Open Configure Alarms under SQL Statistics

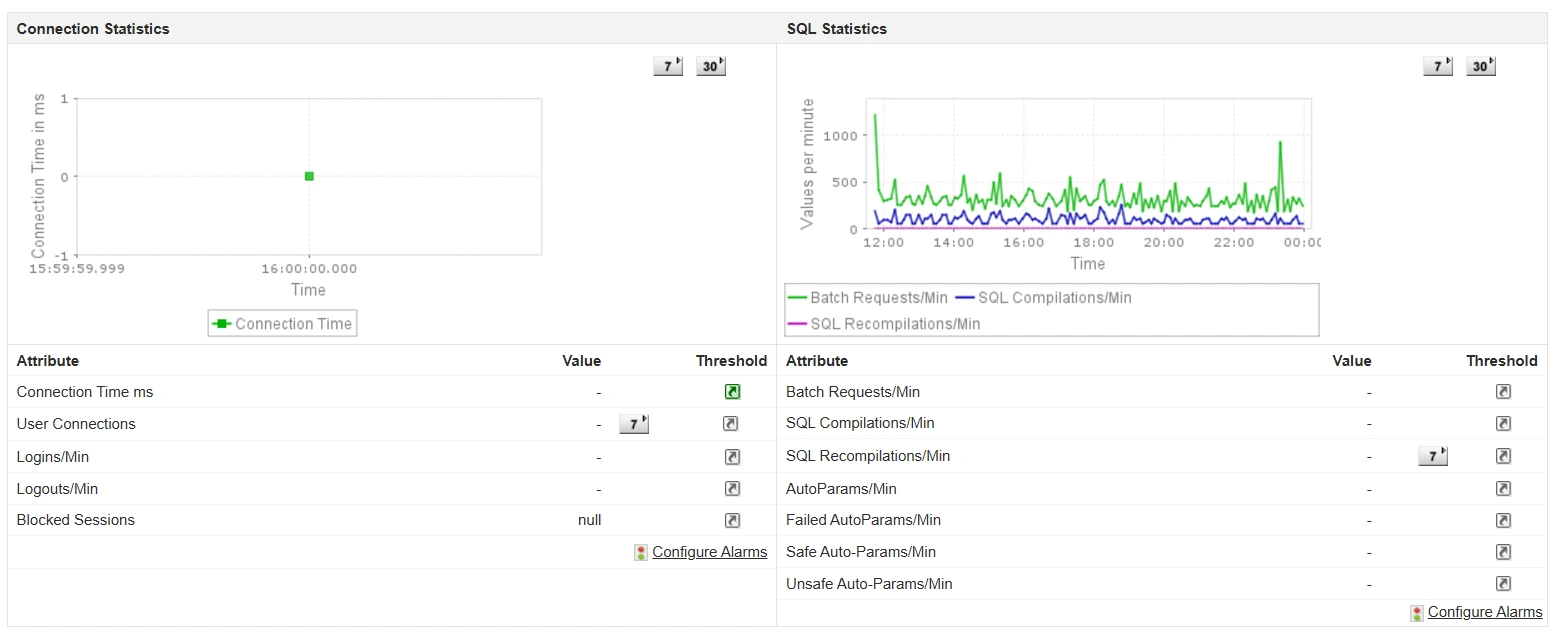(x=1485, y=612)
